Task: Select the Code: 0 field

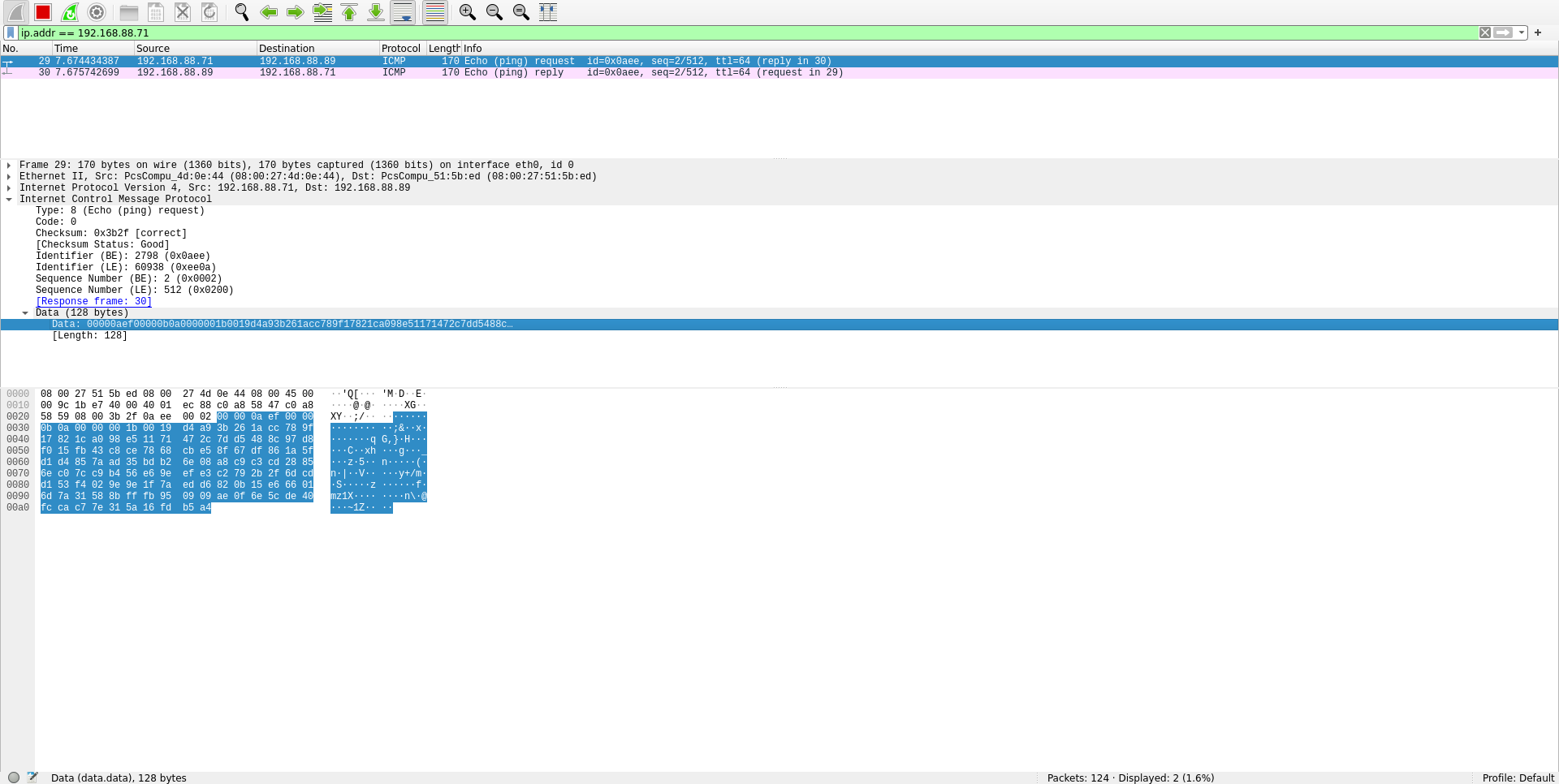Action: (56, 222)
